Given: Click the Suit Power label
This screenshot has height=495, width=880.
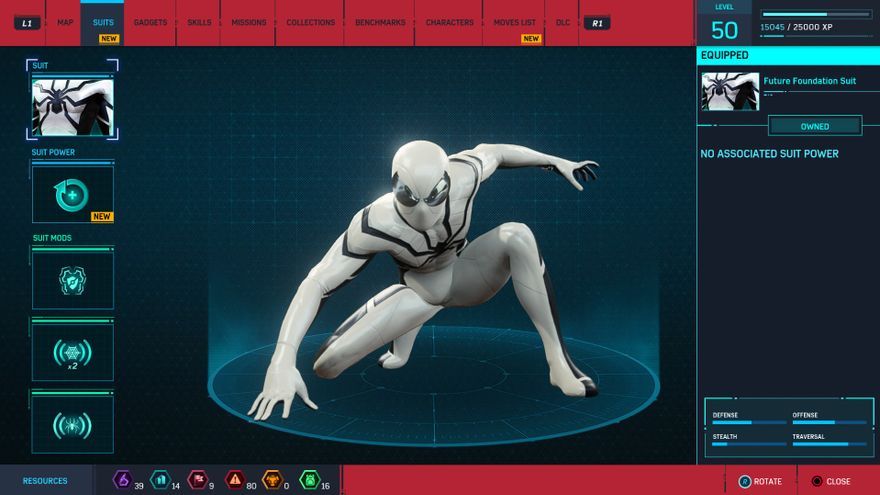Looking at the screenshot, I should point(53,152).
